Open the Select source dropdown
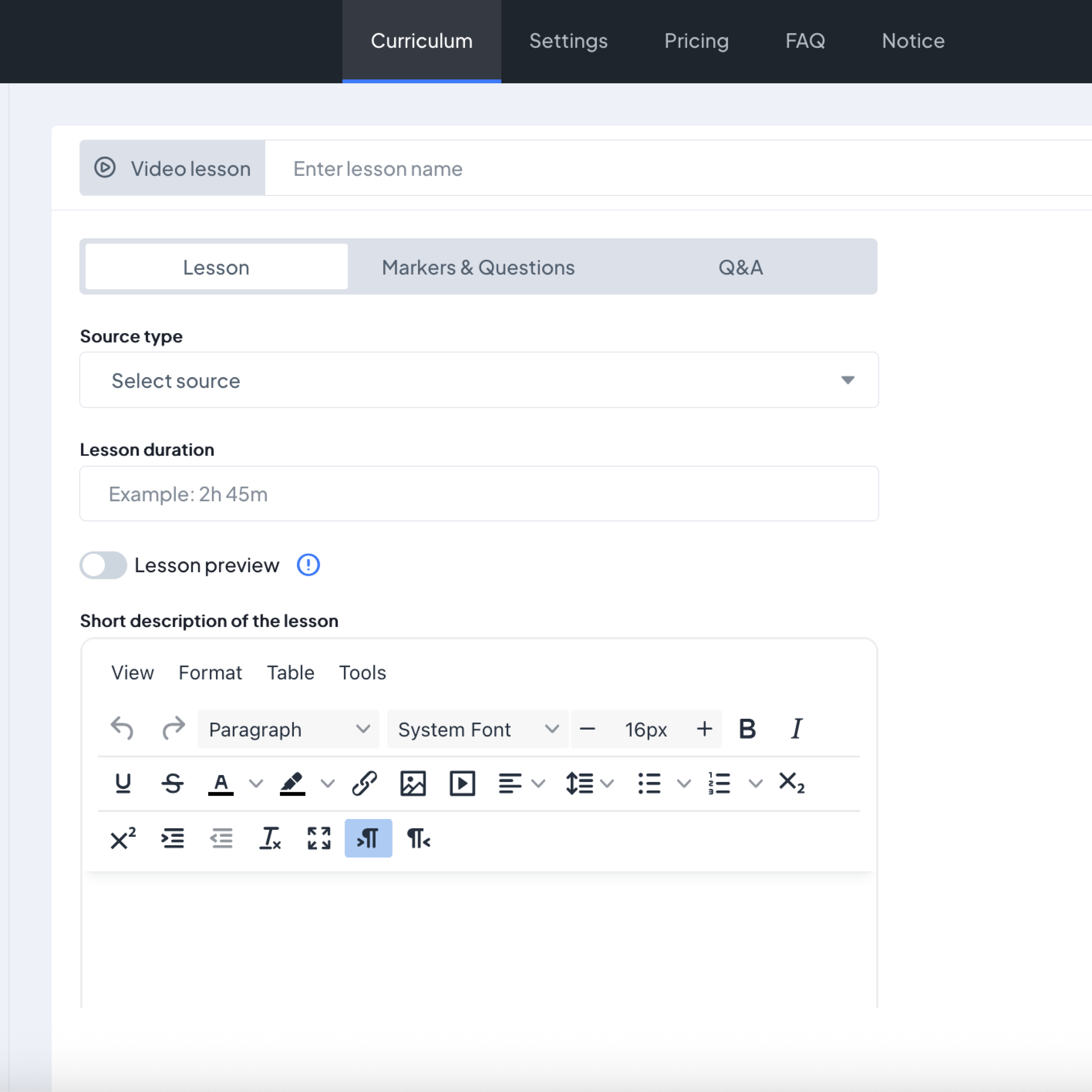1092x1092 pixels. (479, 380)
